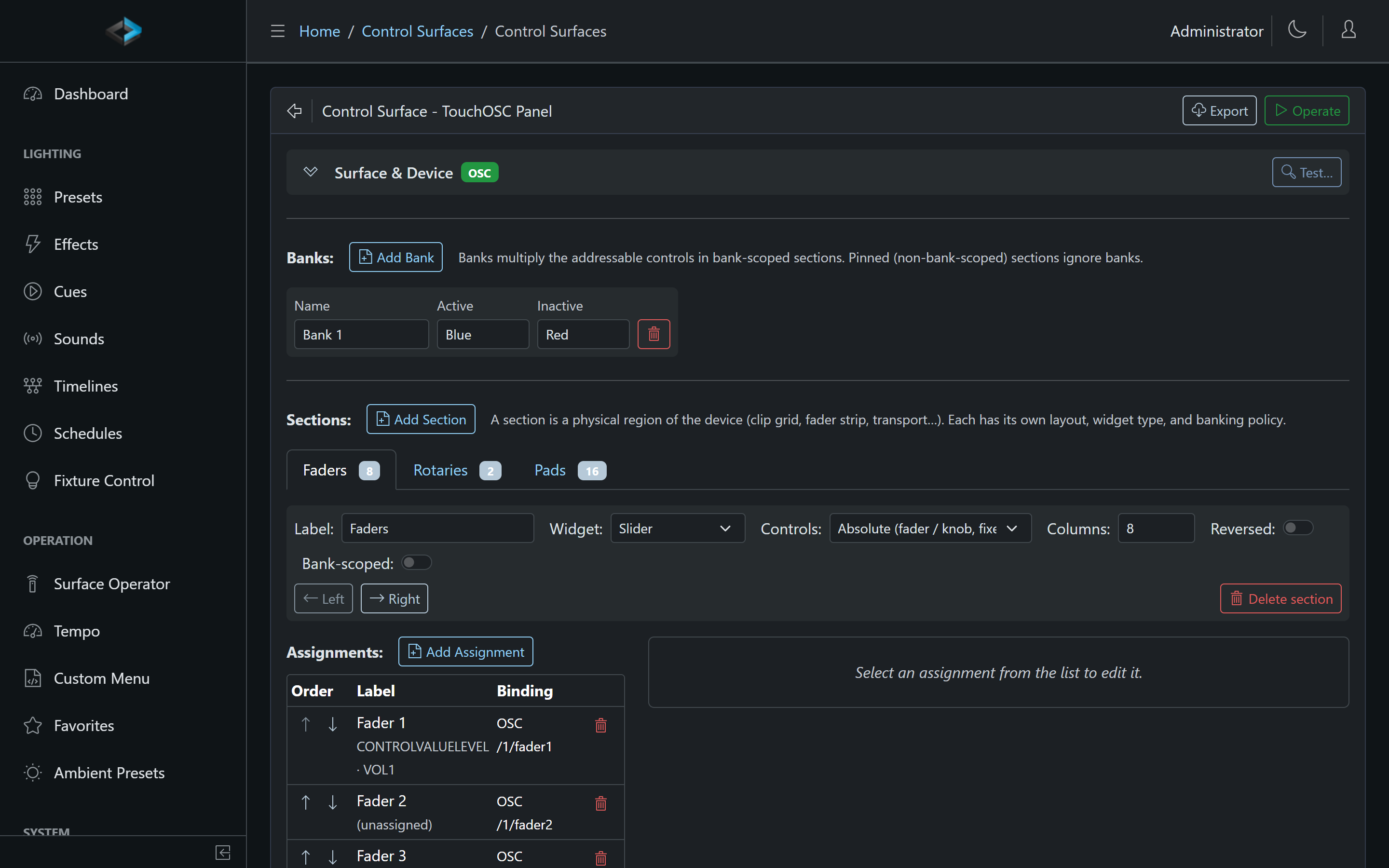This screenshot has width=1389, height=868.
Task: Open Control Surfaces breadcrumb link
Action: (x=417, y=31)
